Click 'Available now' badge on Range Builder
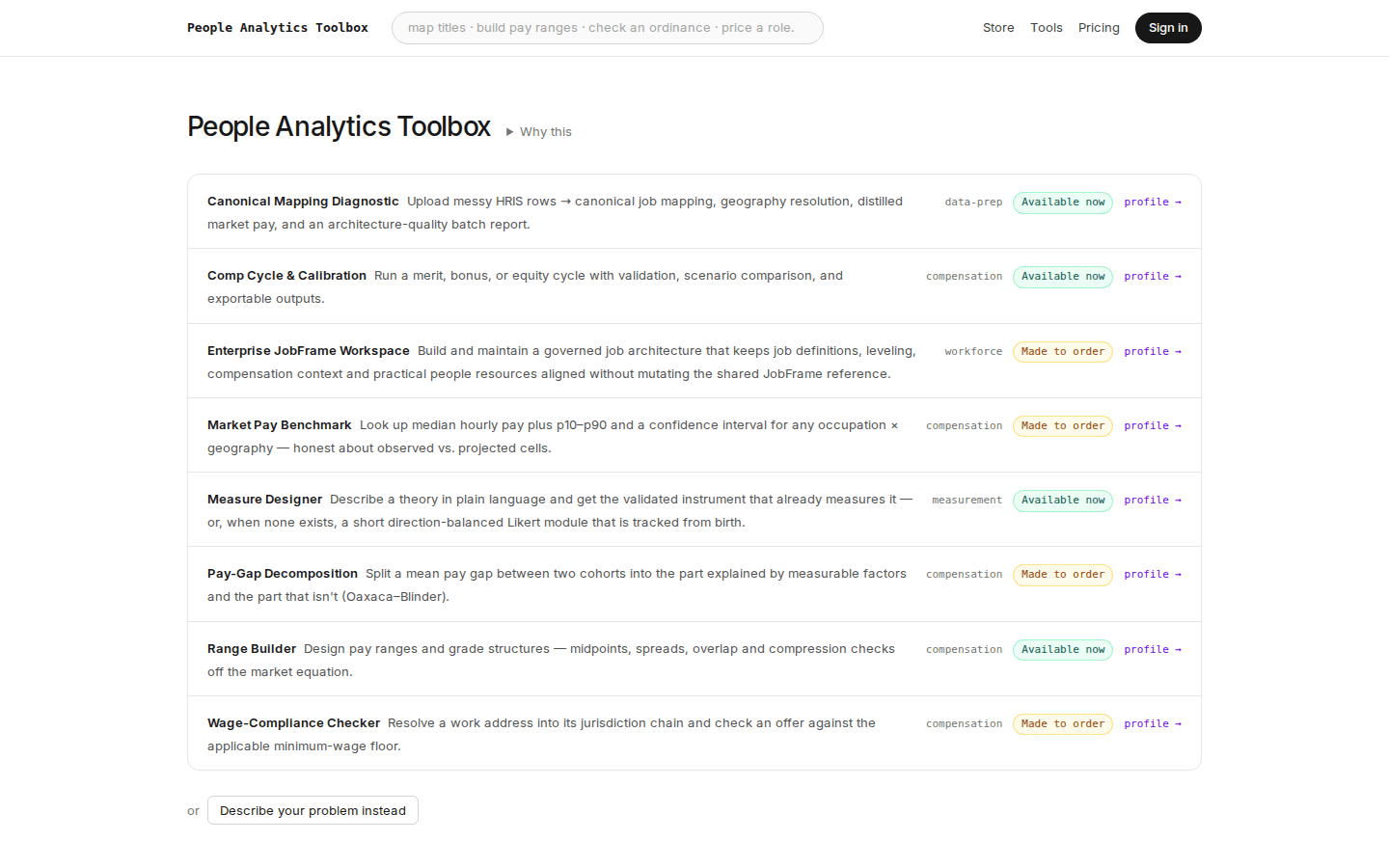 tap(1063, 650)
